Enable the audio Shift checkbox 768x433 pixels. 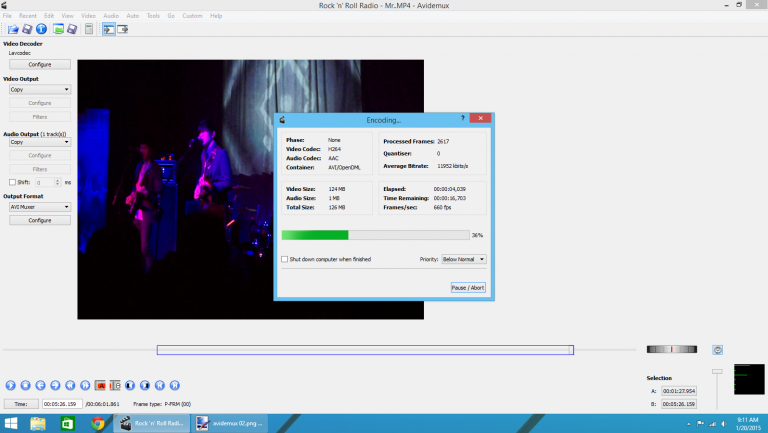pyautogui.click(x=12, y=182)
